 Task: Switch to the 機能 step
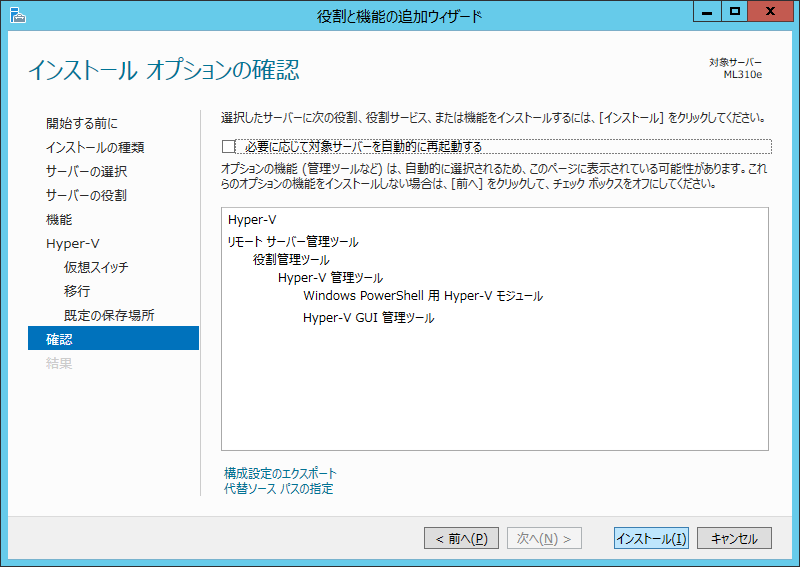pos(59,220)
